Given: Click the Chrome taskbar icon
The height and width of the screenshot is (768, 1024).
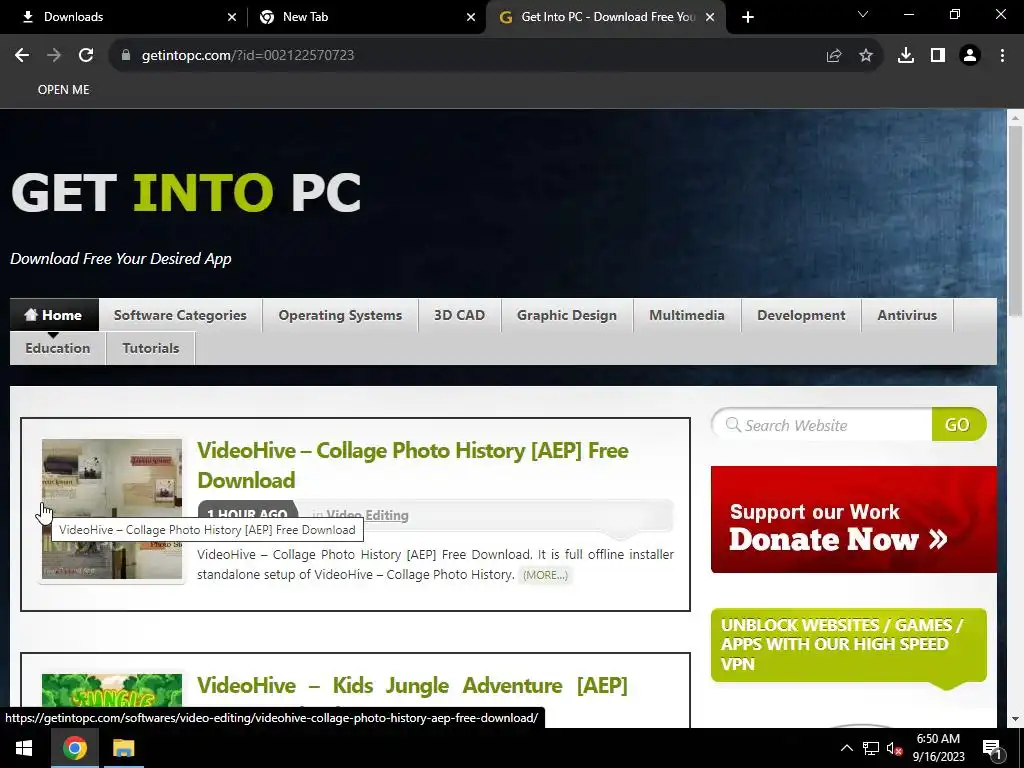Looking at the screenshot, I should (x=74, y=748).
